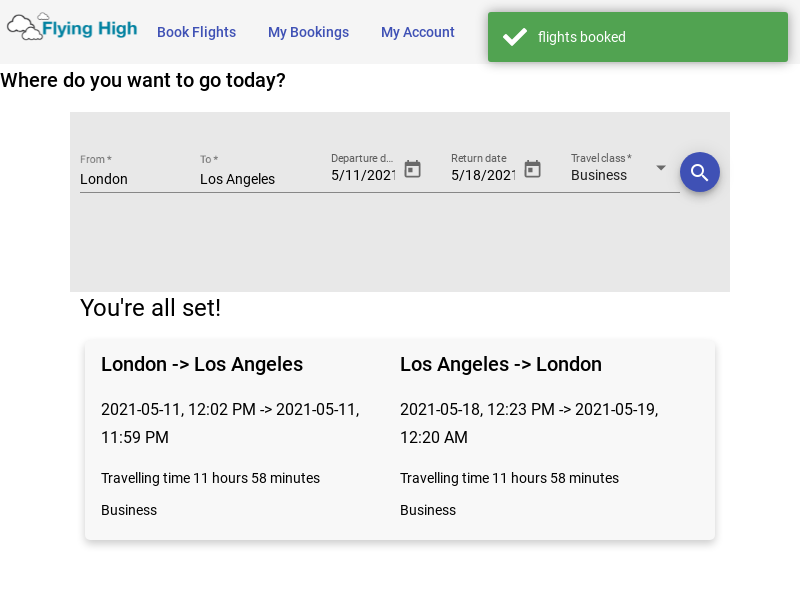Click the You're all set! heading
Viewport: 800px width, 600px height.
[x=151, y=308]
